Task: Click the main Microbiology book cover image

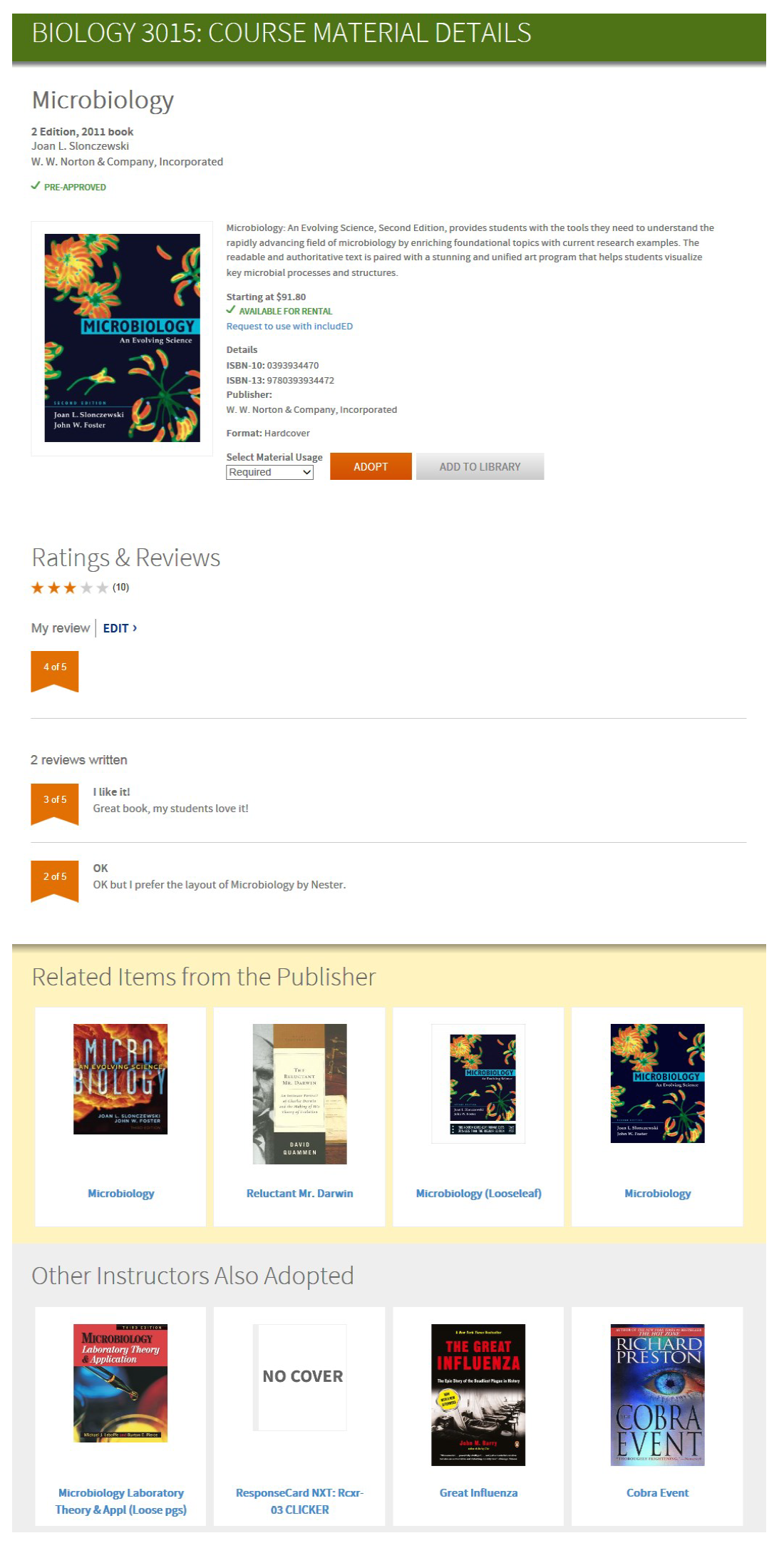Action: pyautogui.click(x=122, y=338)
